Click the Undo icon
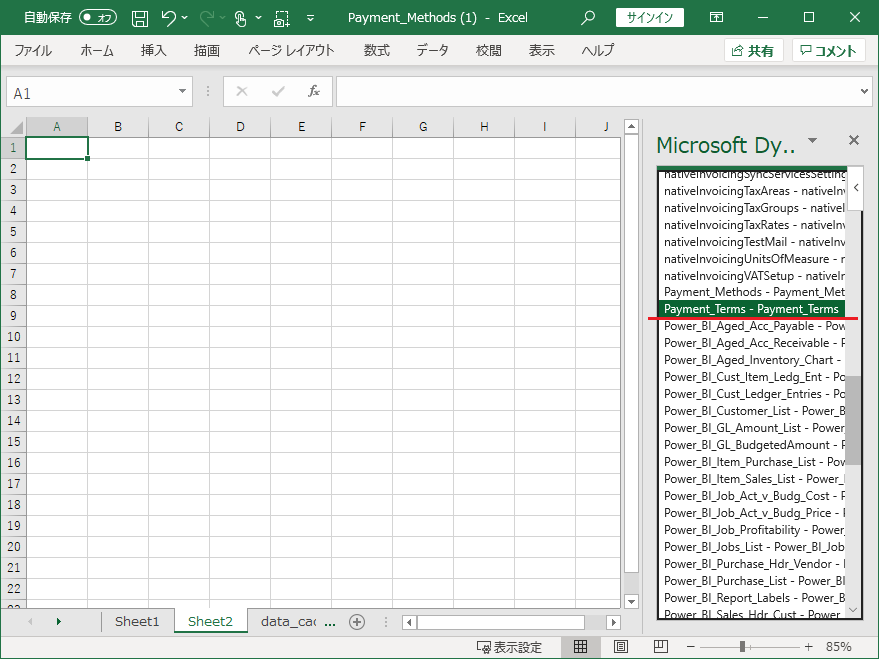The width and height of the screenshot is (879, 659). click(168, 18)
